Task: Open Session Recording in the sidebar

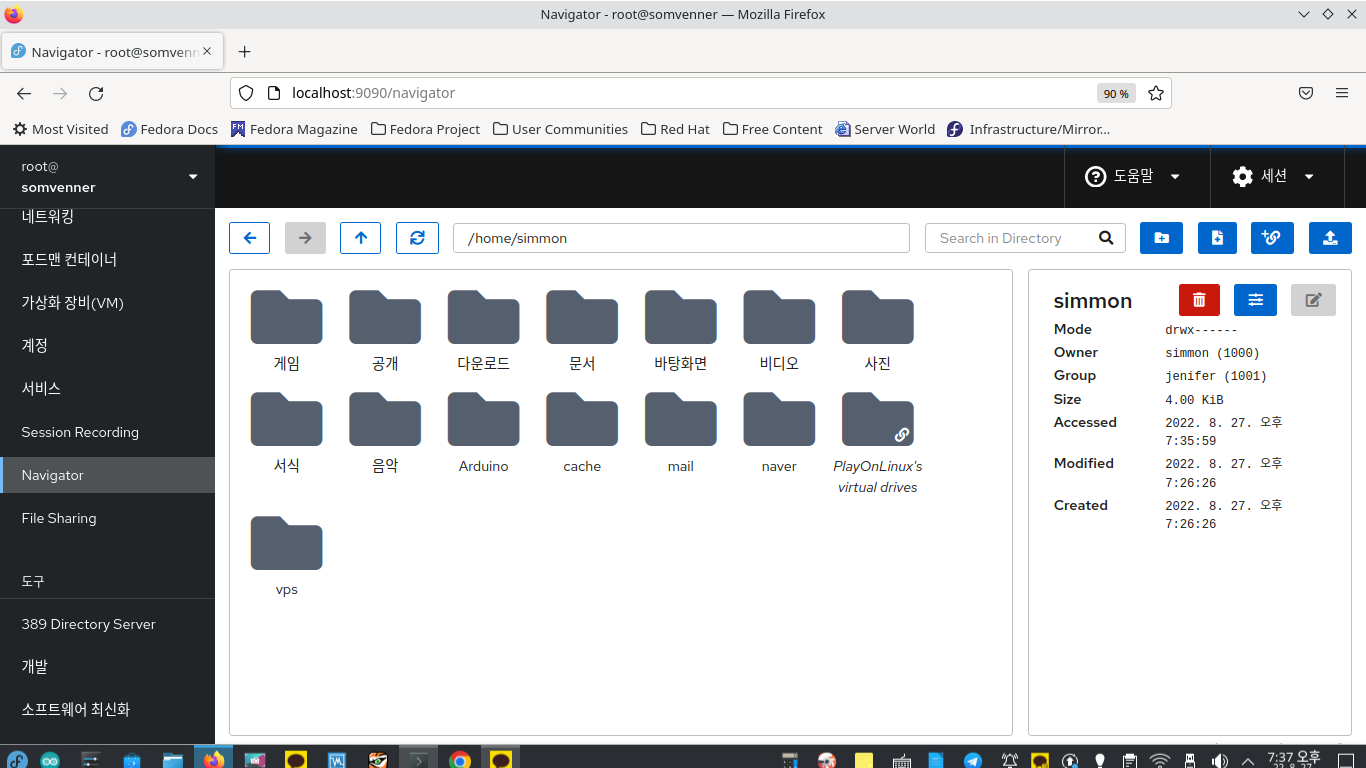Action: click(107, 432)
